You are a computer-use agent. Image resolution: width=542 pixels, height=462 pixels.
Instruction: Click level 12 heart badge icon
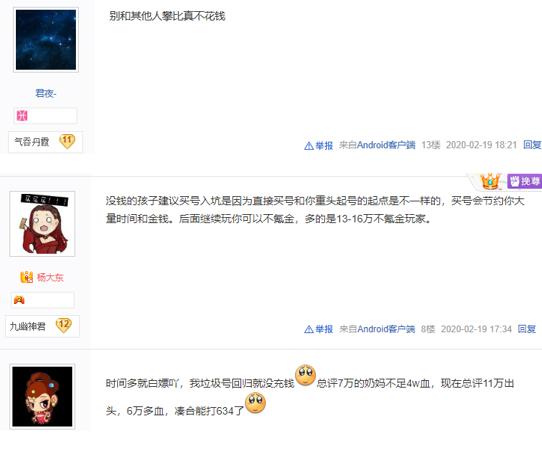point(64,325)
